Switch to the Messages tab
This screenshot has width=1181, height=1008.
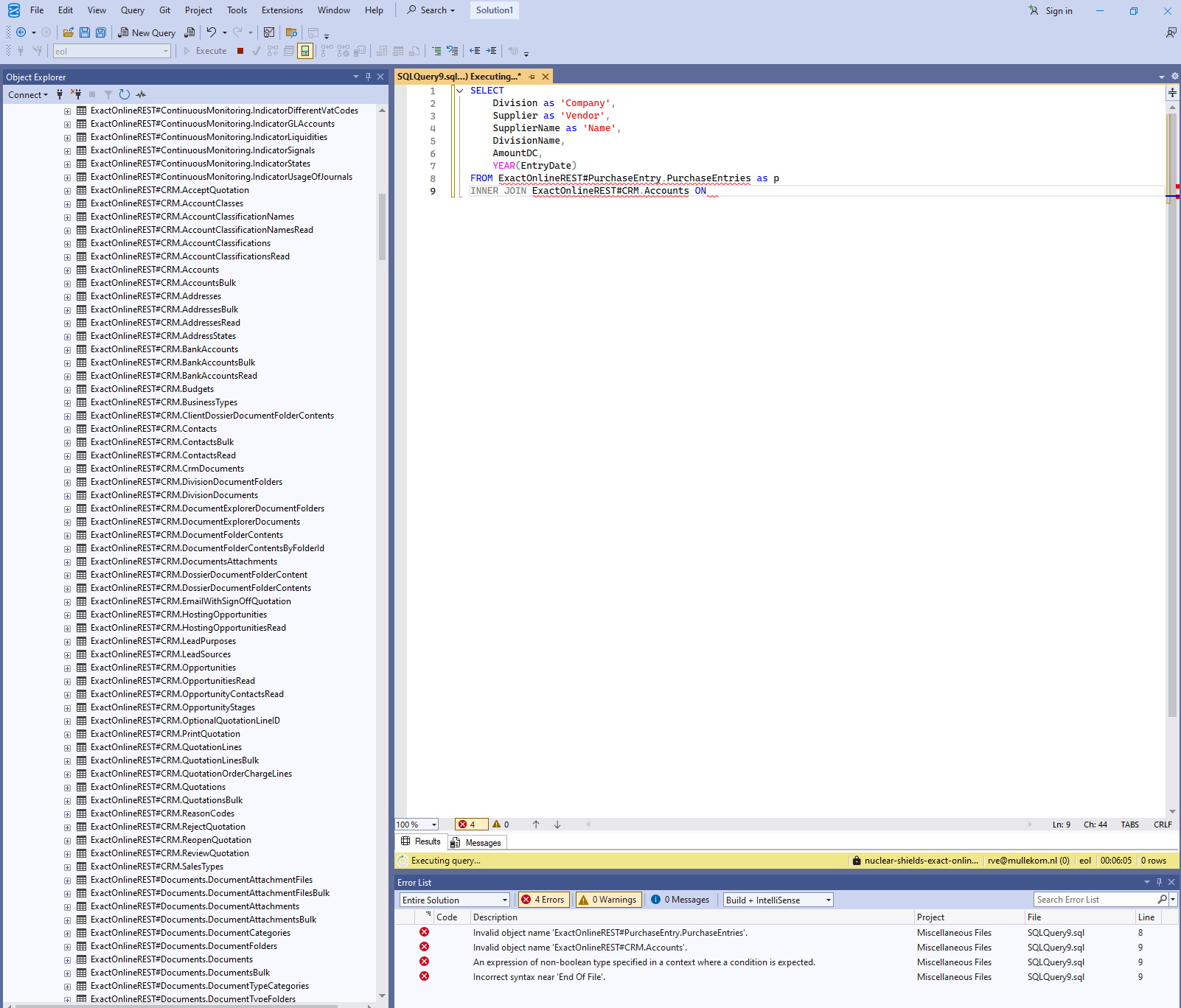476,843
